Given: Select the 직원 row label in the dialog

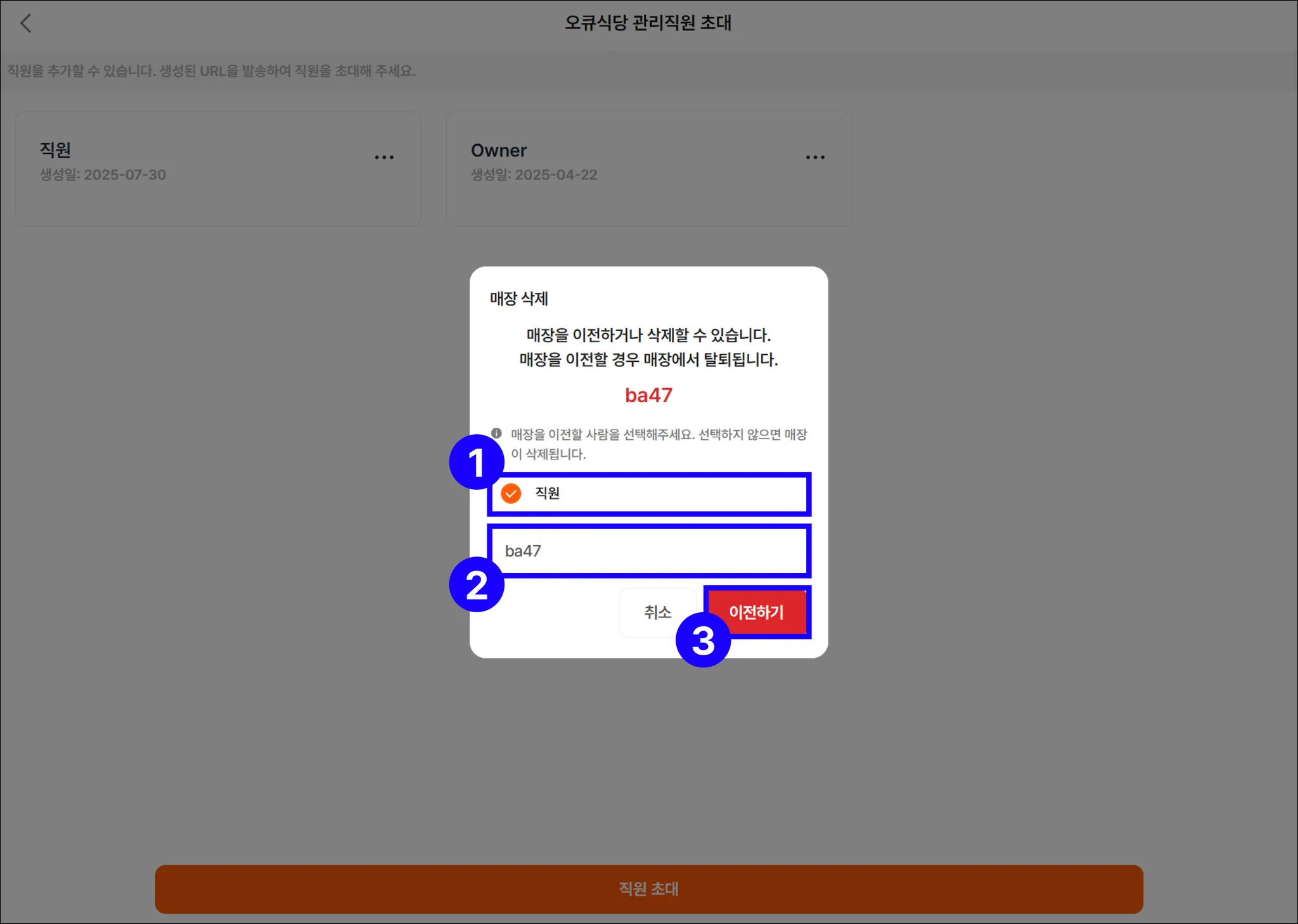Looking at the screenshot, I should [548, 493].
